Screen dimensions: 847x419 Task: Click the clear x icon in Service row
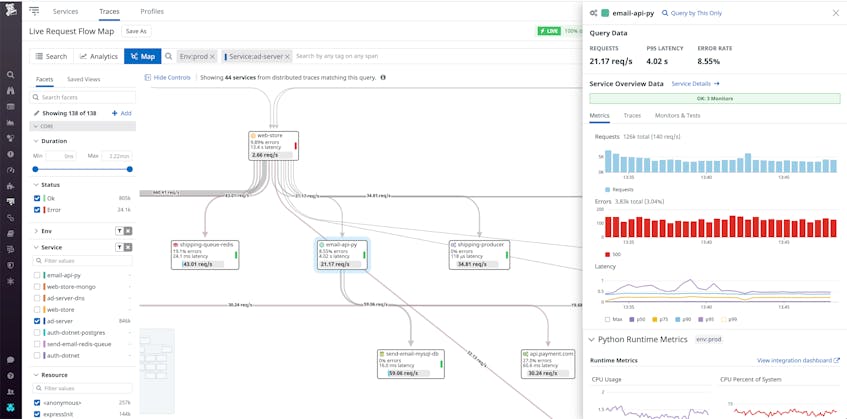coord(128,247)
